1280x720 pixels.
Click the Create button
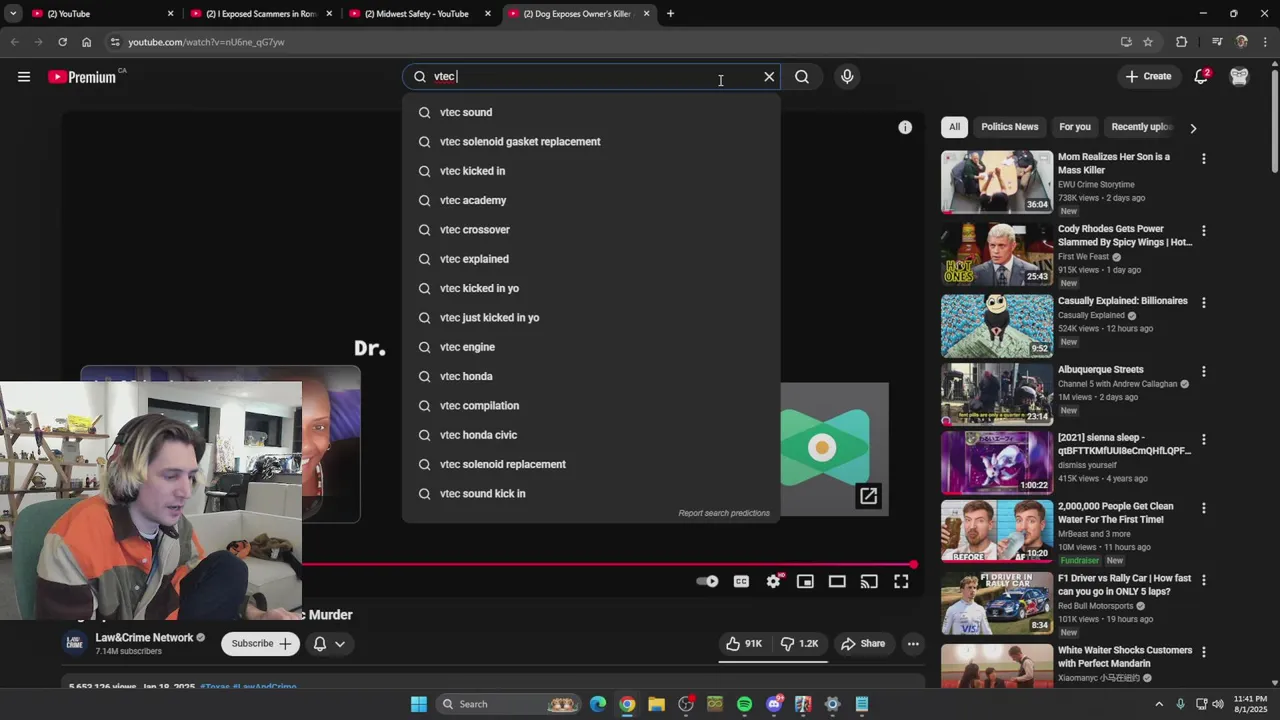[1148, 77]
